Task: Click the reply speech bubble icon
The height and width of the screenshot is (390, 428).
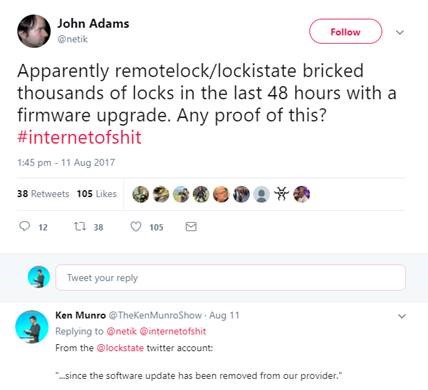Action: coord(24,227)
